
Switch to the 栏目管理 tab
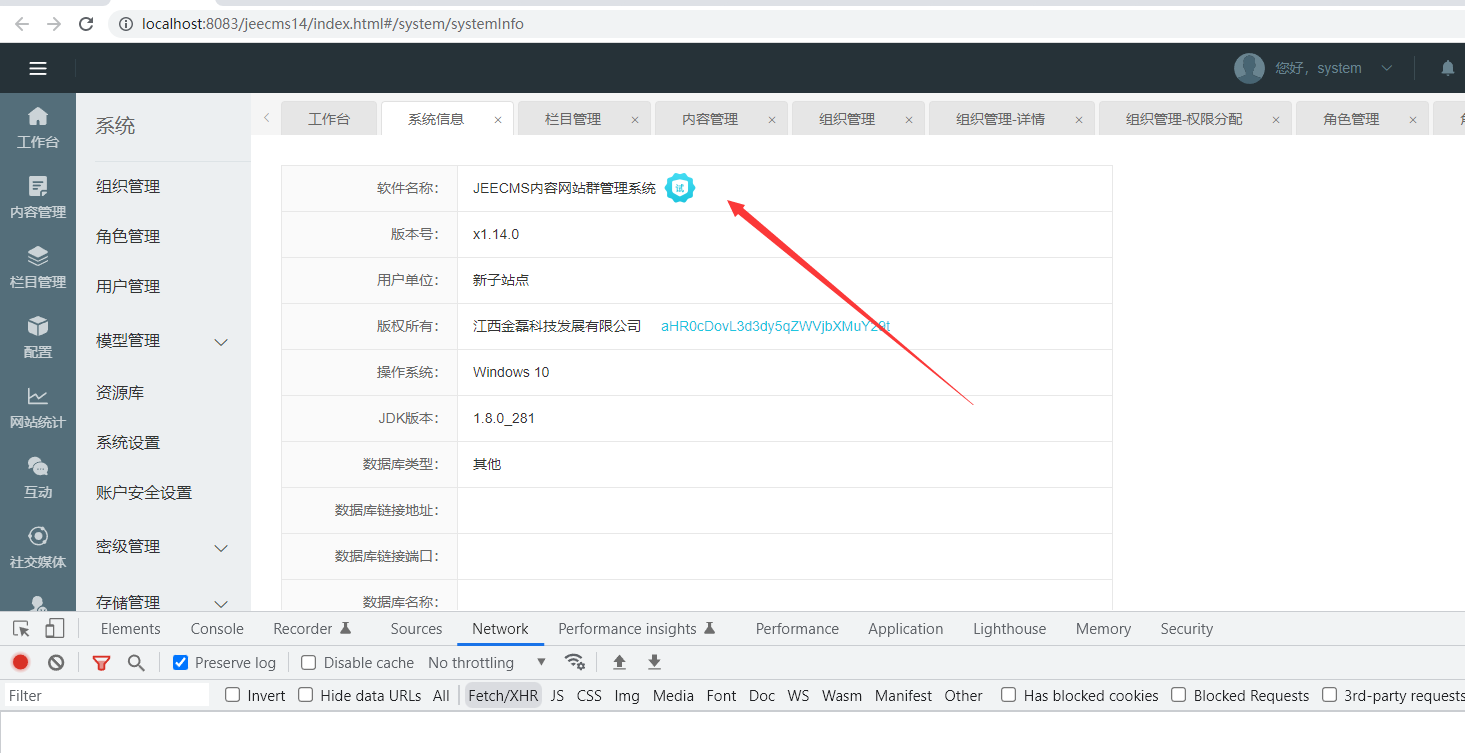click(x=573, y=119)
